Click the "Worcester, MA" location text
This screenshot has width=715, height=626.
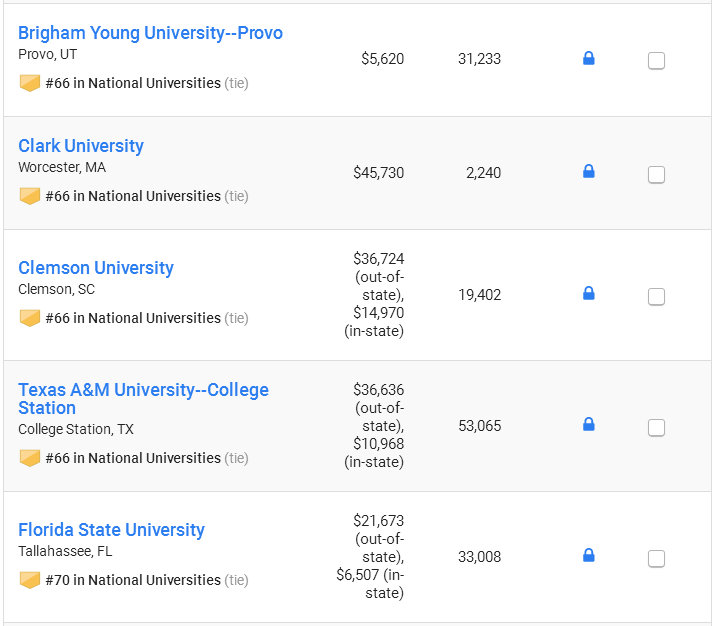62,167
